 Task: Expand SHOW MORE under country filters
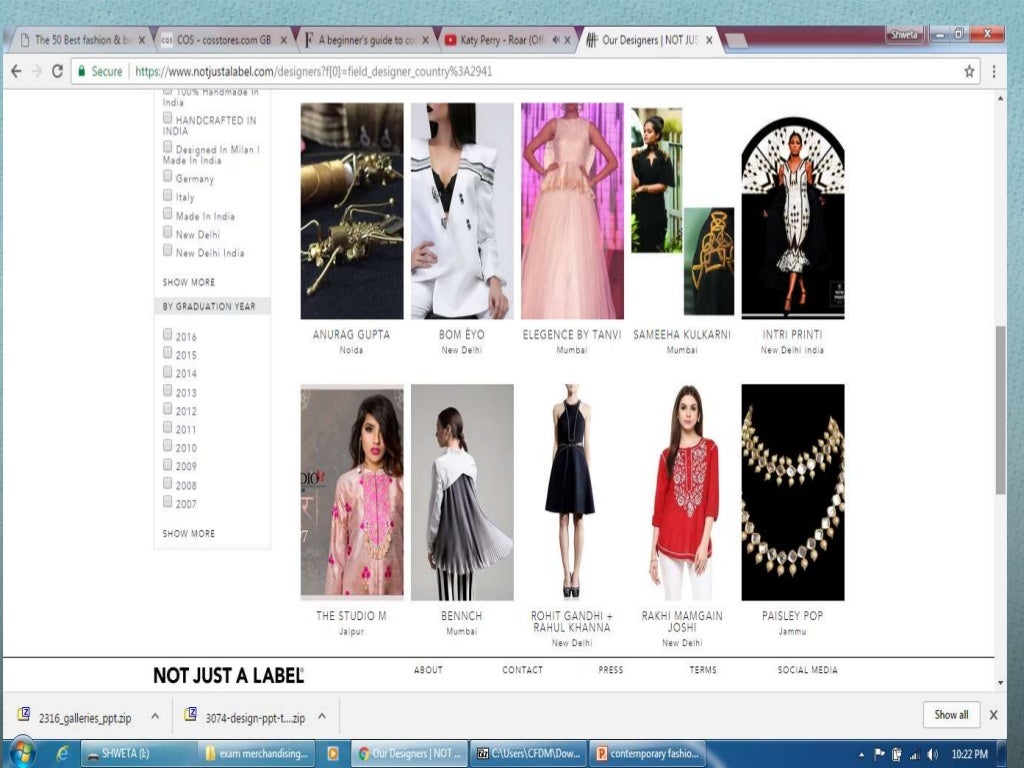coord(189,282)
